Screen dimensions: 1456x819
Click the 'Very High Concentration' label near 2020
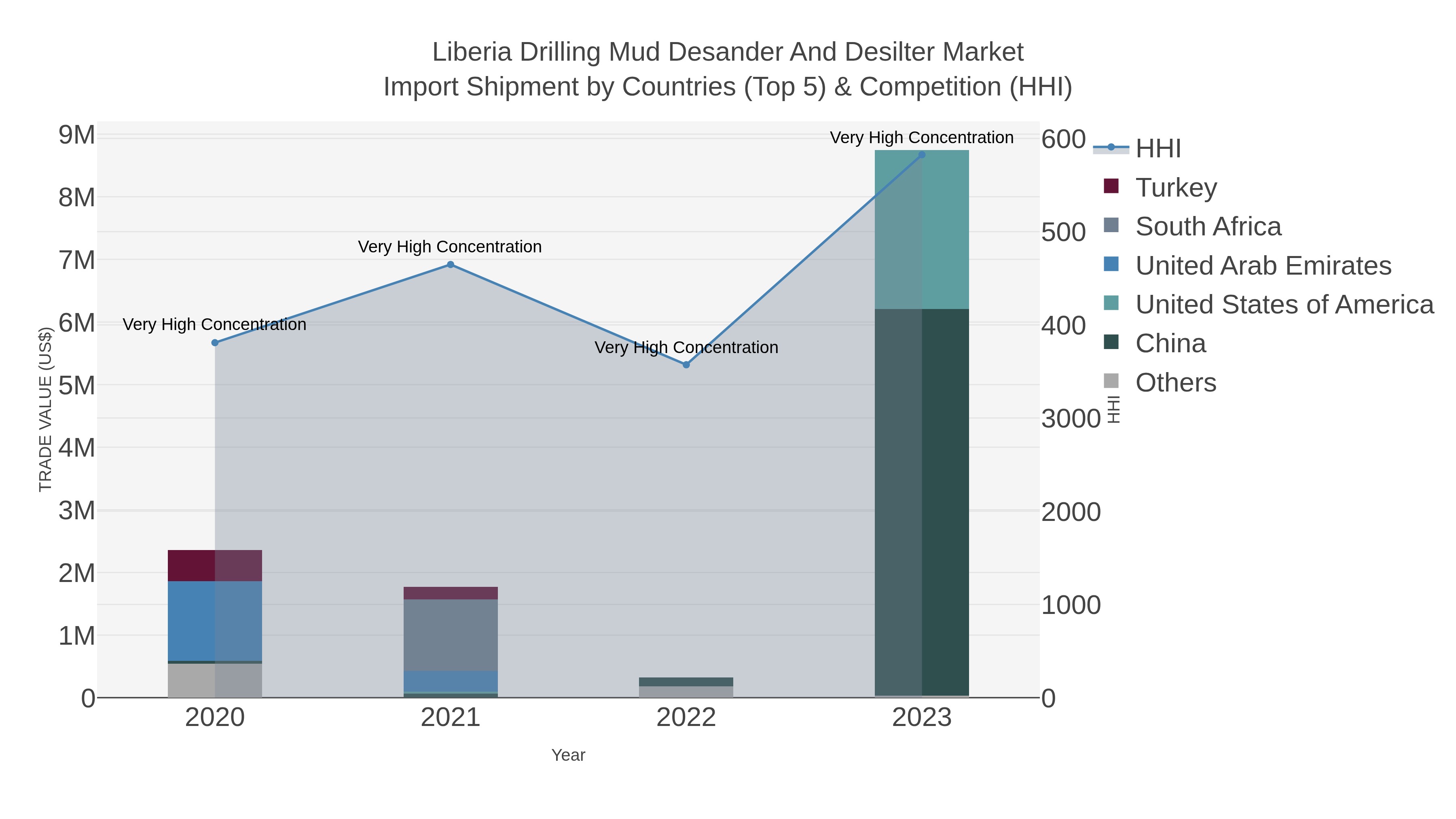[215, 324]
